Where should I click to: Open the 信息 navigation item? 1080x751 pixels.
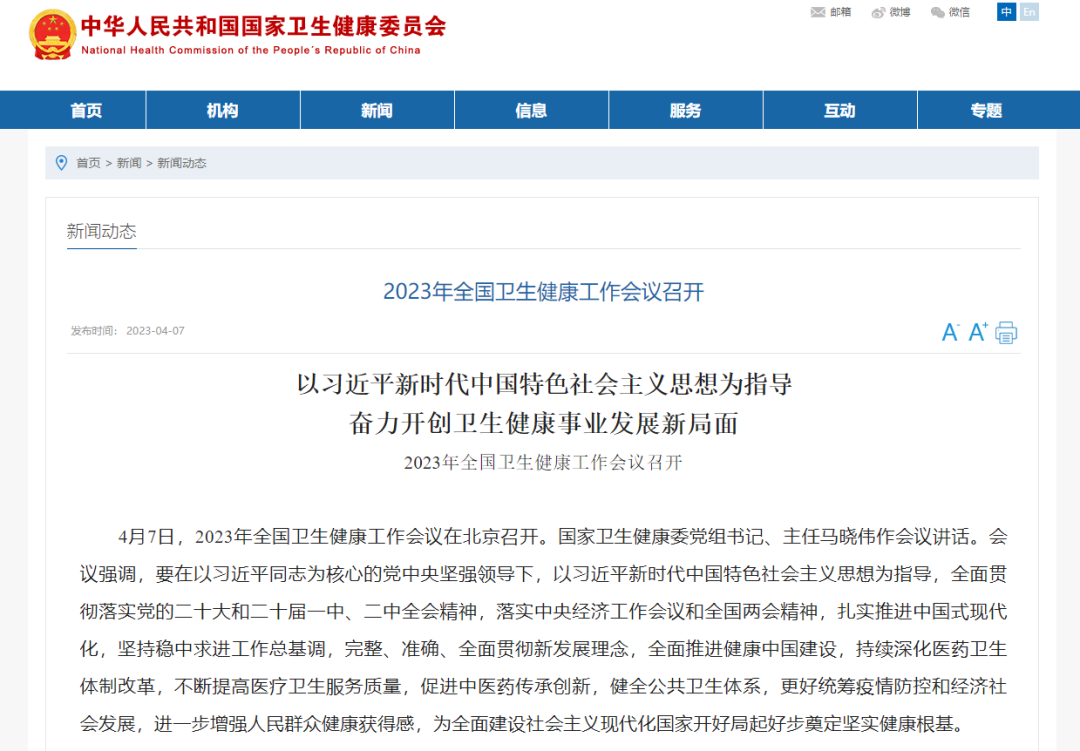click(x=531, y=111)
